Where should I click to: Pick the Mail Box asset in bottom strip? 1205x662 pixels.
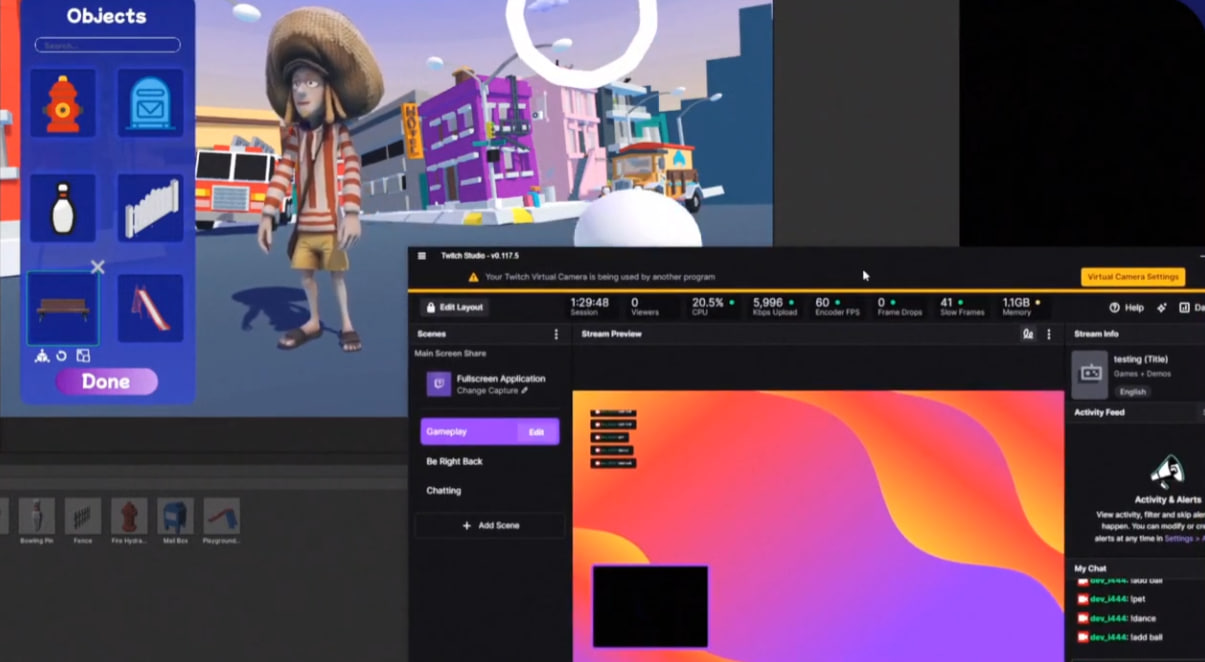[175, 521]
